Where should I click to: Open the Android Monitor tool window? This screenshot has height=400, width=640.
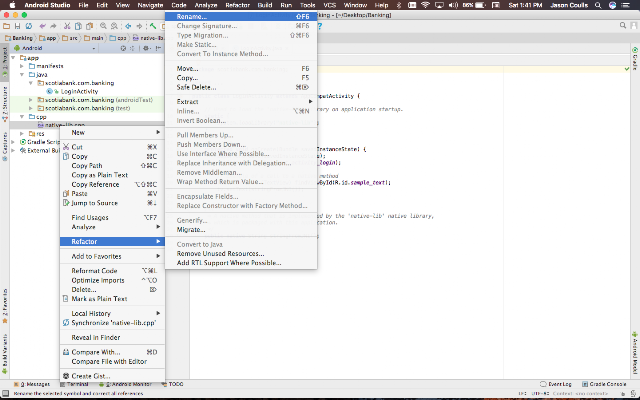(125, 384)
